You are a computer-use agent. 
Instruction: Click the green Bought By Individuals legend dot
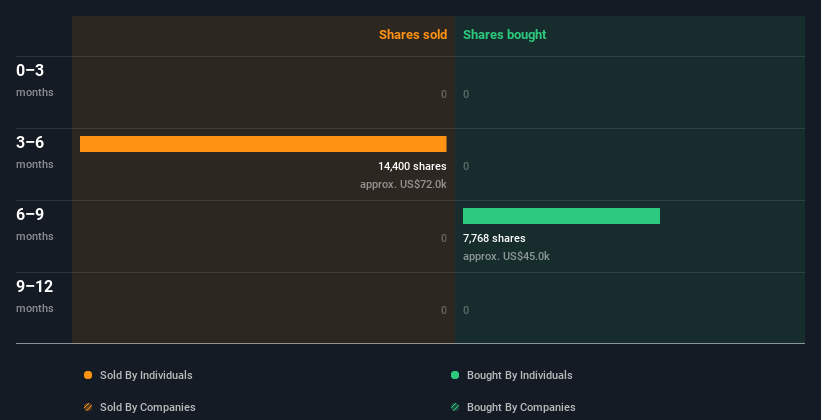455,375
